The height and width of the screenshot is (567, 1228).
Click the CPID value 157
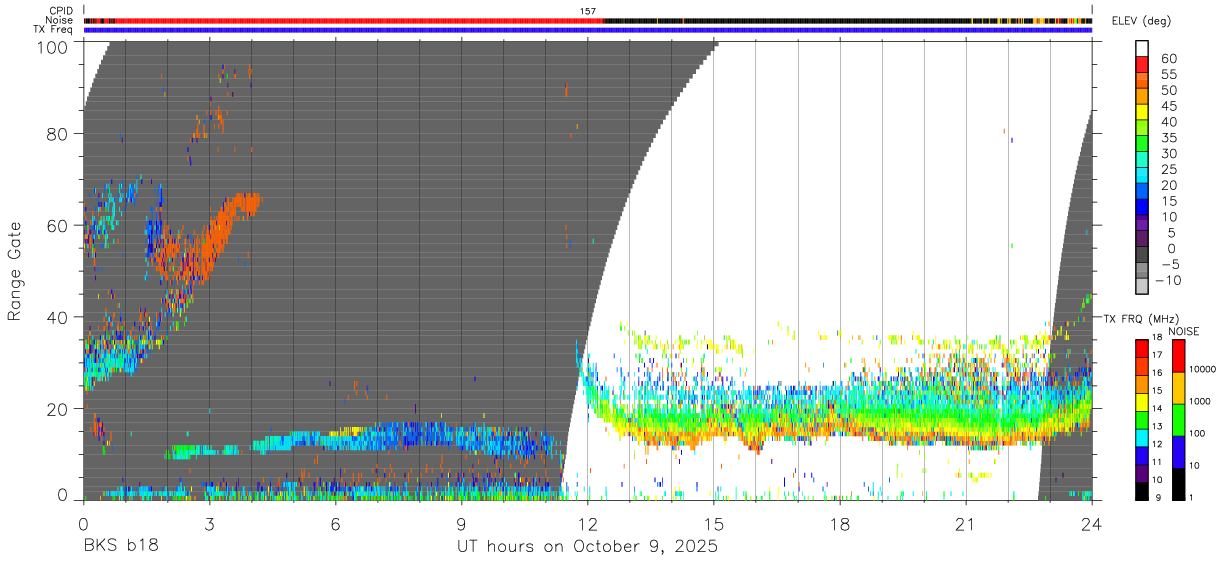(x=588, y=11)
